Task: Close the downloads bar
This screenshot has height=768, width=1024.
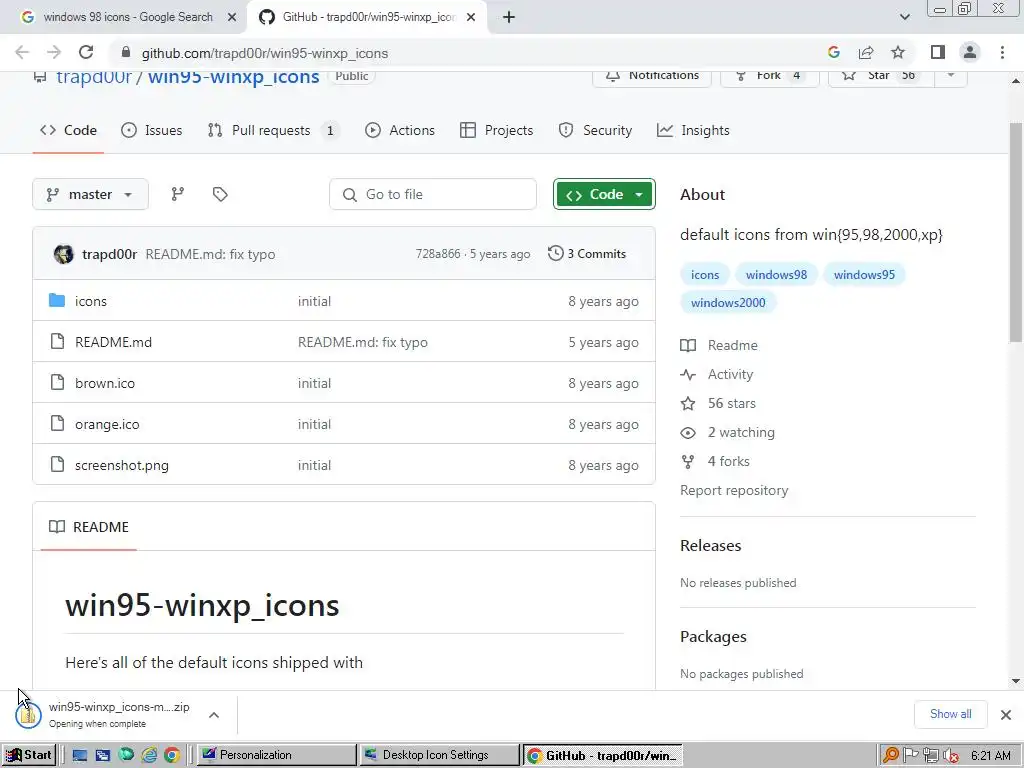Action: [1006, 714]
